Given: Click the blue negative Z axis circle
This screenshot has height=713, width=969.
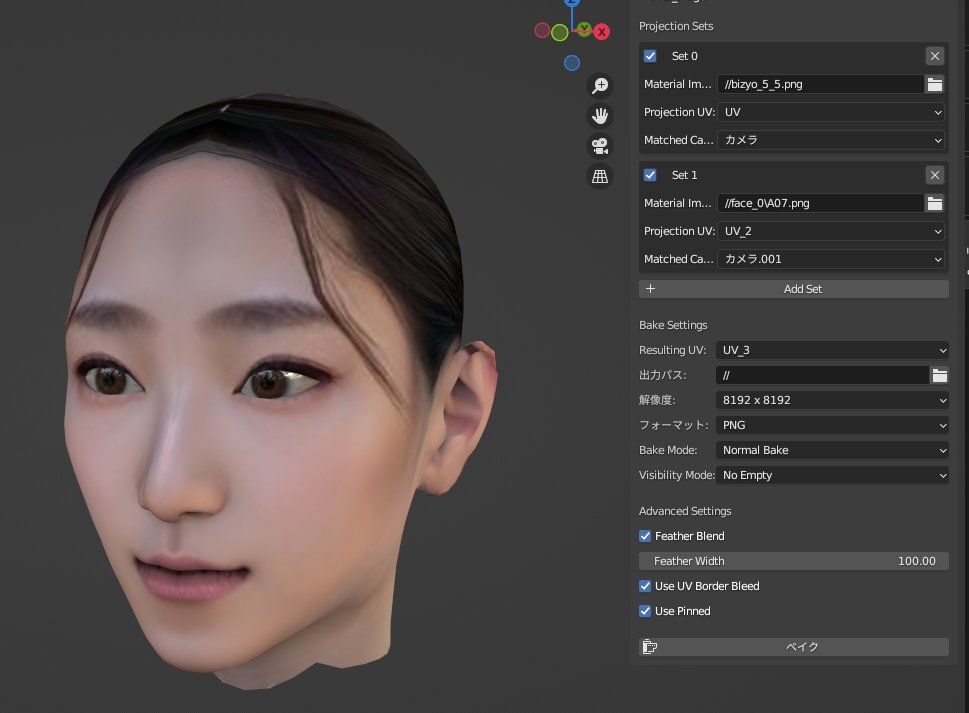Looking at the screenshot, I should pos(572,62).
